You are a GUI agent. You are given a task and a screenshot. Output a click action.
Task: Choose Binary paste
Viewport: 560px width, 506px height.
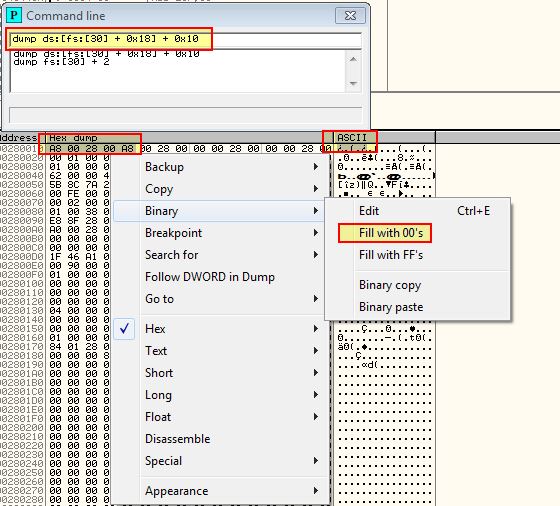point(417,307)
